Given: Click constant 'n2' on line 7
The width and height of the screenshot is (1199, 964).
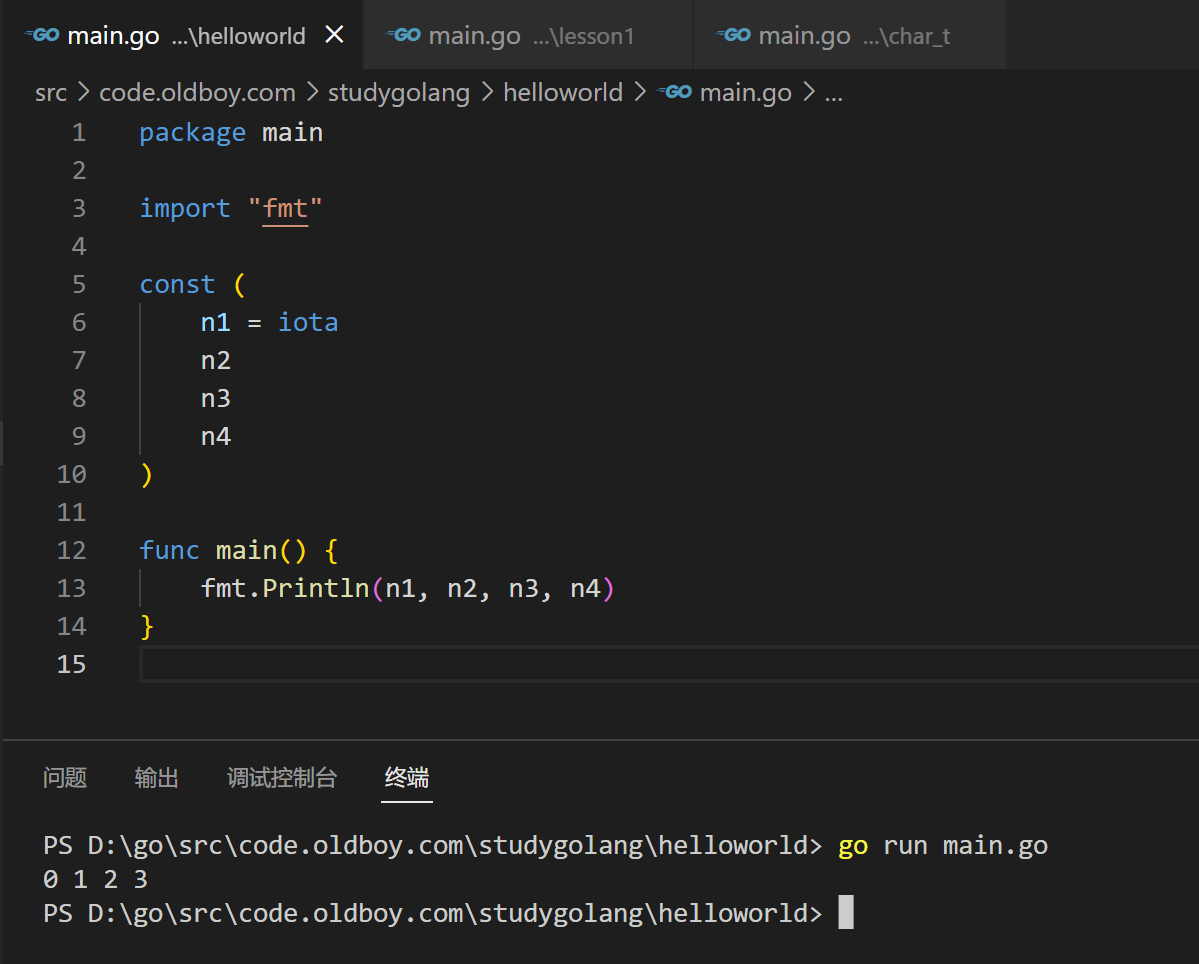Looking at the screenshot, I should click(216, 361).
